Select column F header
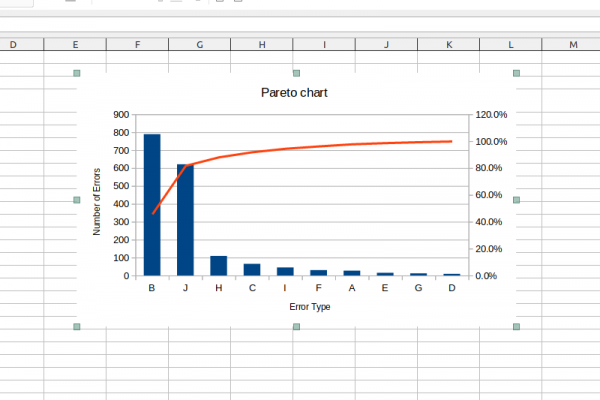Viewport: 600px width, 400px height. 137,45
